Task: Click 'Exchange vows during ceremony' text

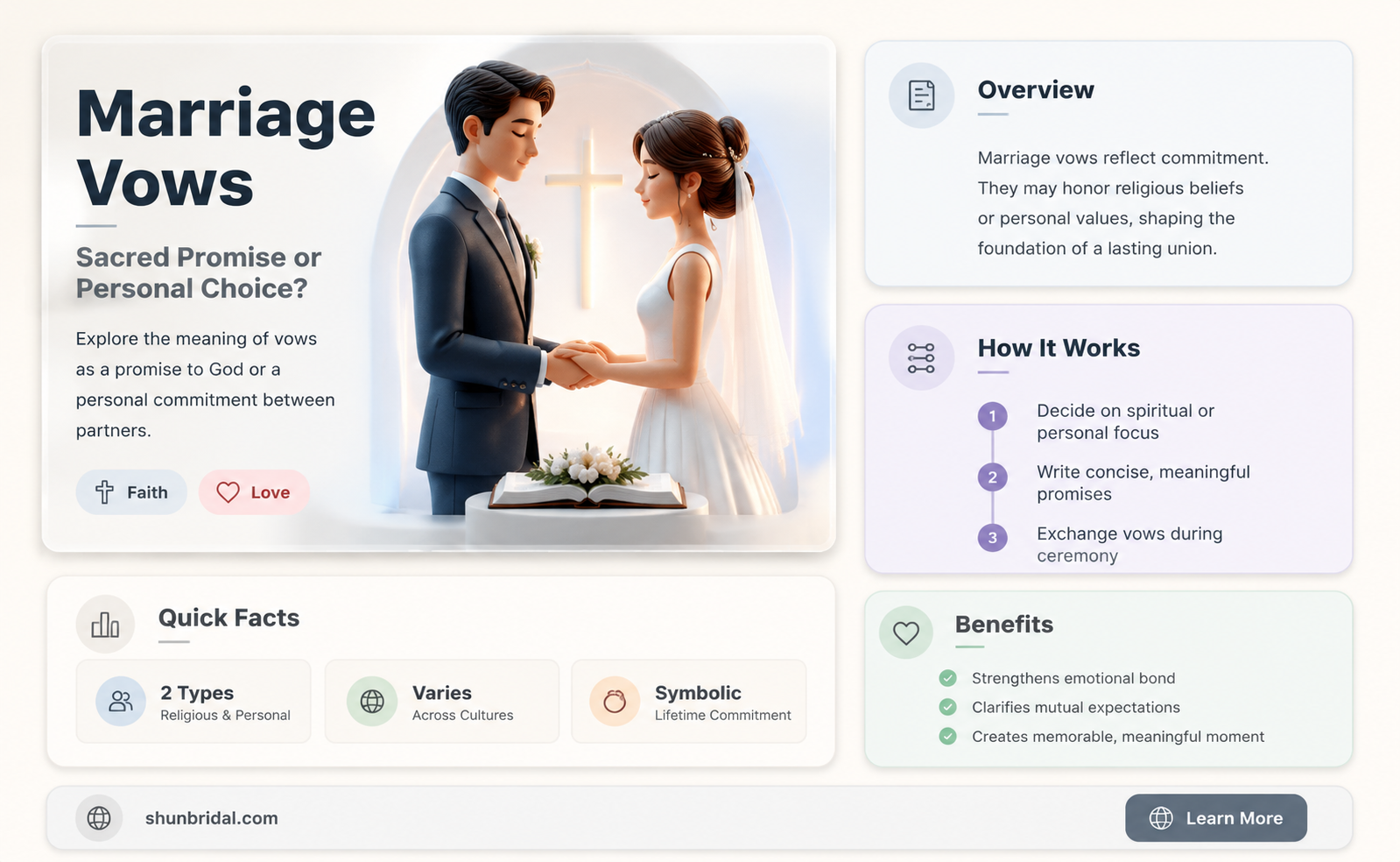Action: point(1129,544)
